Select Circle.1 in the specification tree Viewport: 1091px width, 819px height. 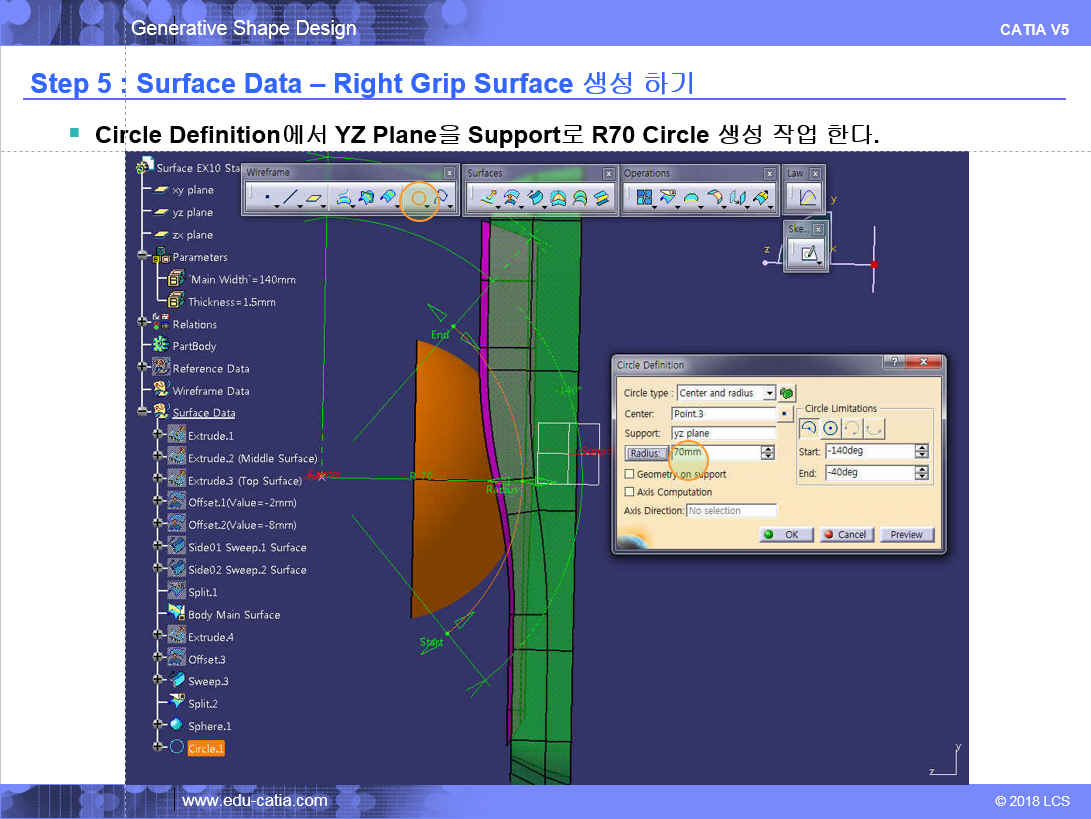coord(206,748)
